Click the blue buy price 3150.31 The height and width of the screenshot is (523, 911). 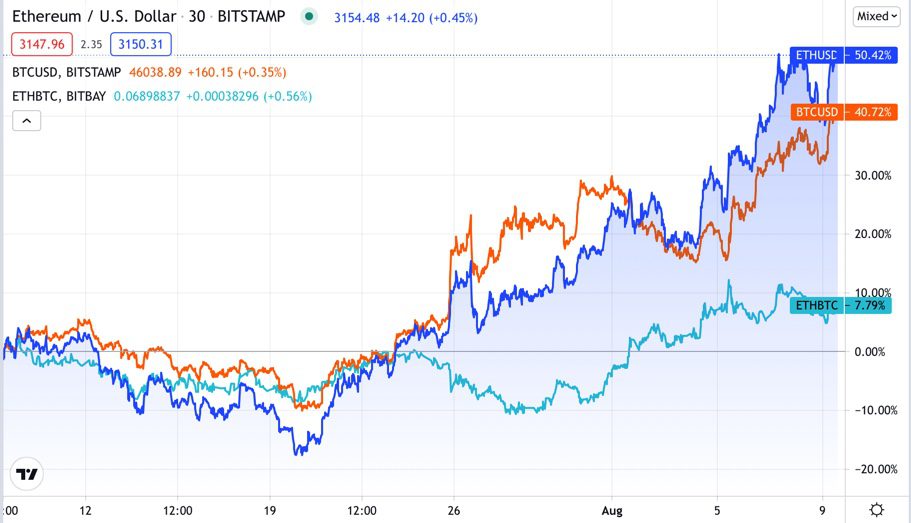coord(141,44)
